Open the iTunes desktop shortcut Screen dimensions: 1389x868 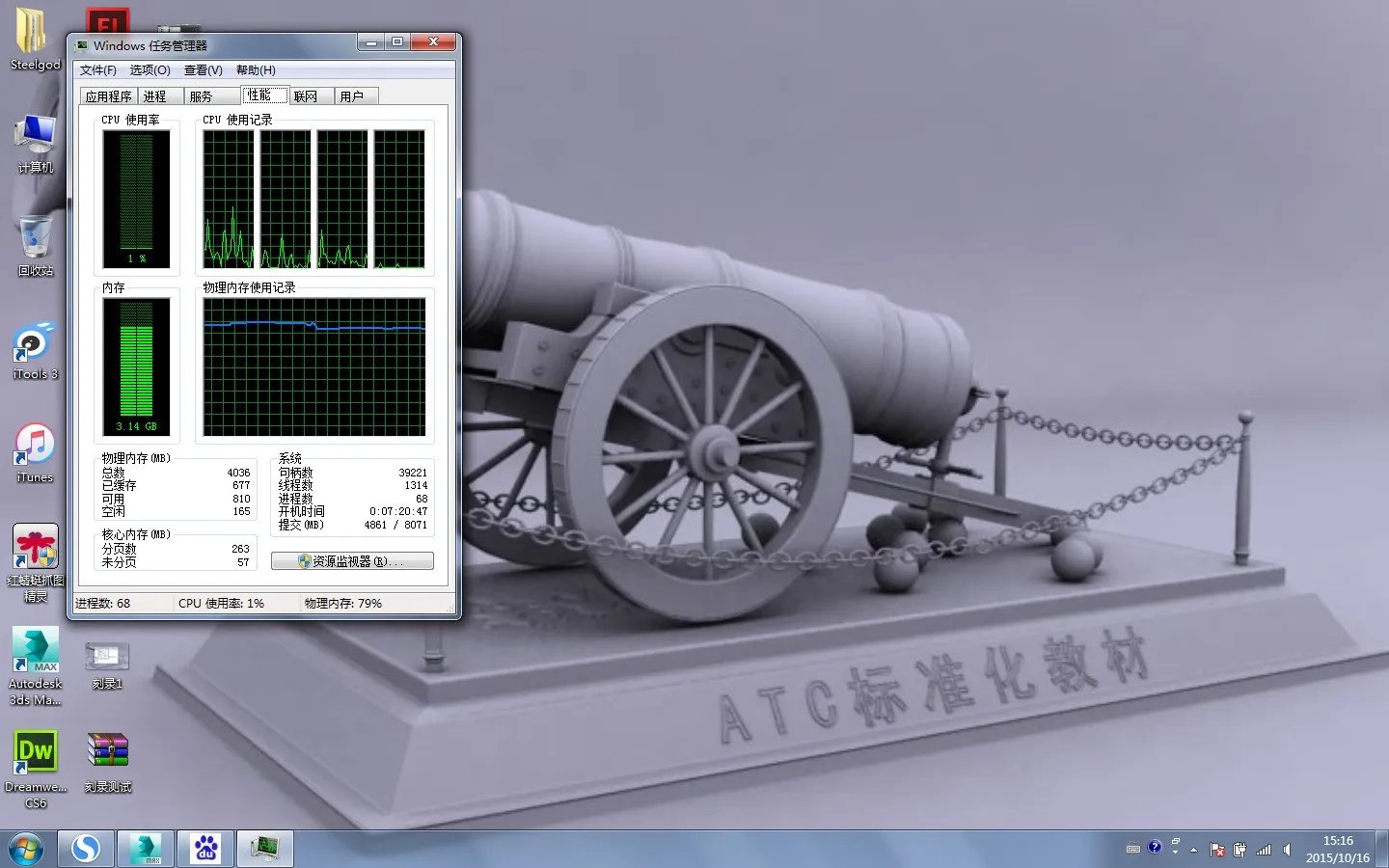[x=36, y=451]
